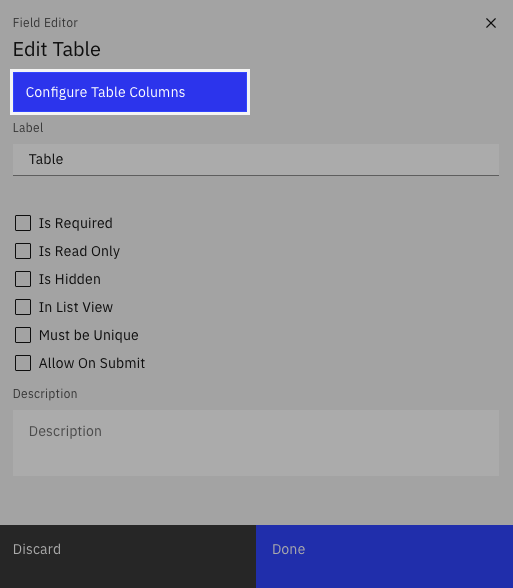Toggle the In List View checkbox
The height and width of the screenshot is (588, 513).
click(x=23, y=307)
